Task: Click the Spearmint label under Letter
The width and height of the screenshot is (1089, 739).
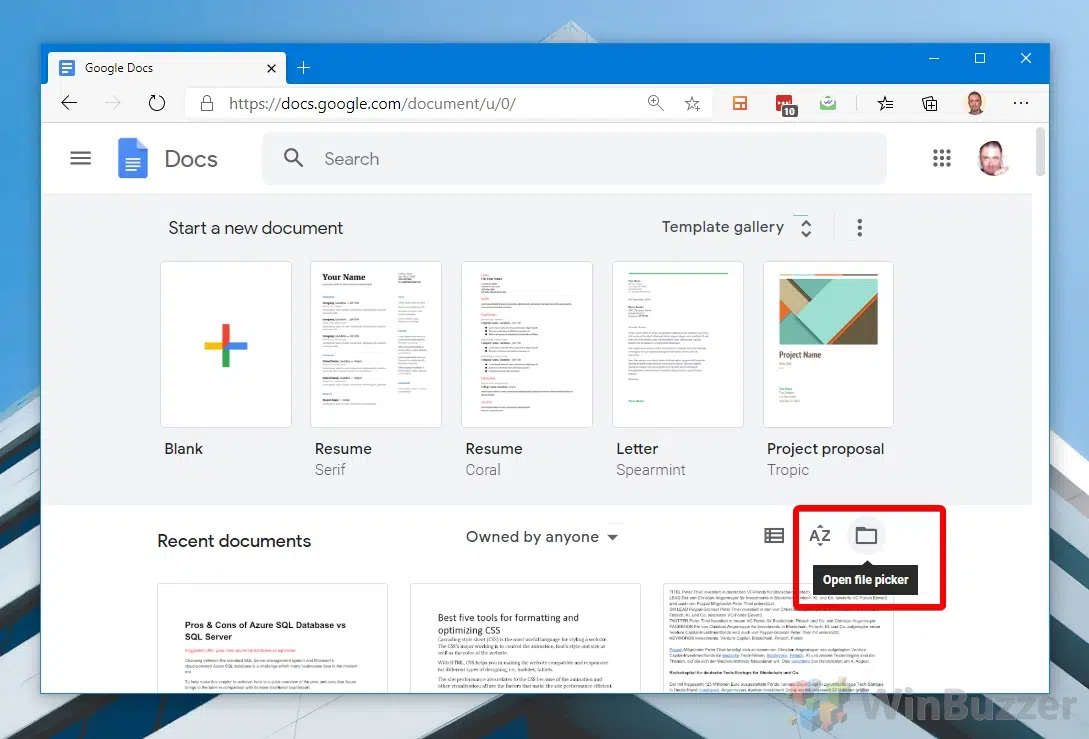Action: tap(651, 470)
